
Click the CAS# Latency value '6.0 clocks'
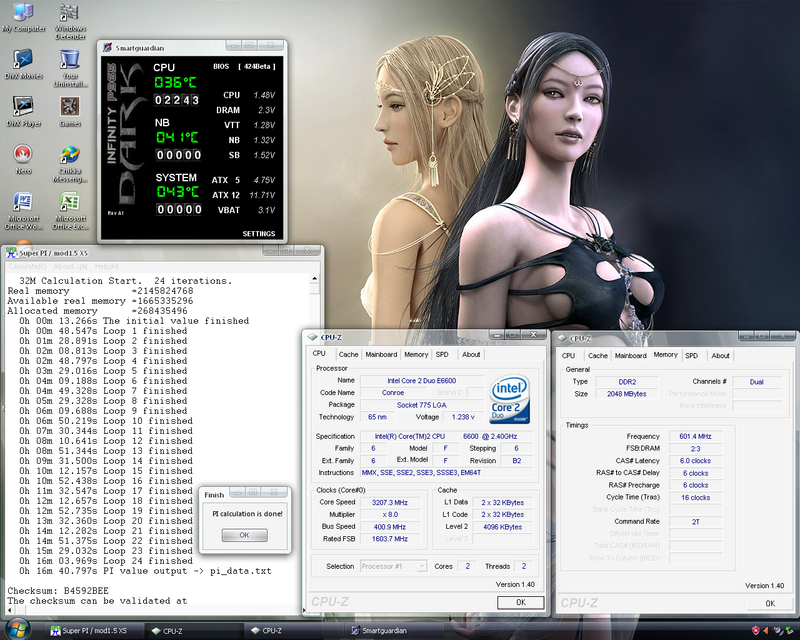coord(695,460)
